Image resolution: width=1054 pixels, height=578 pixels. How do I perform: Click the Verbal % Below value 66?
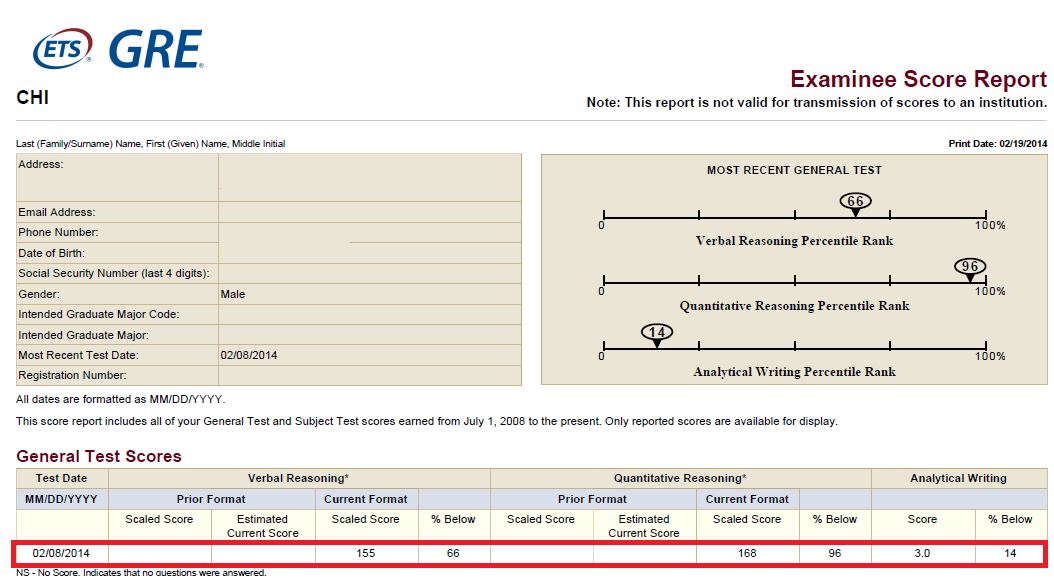pos(453,554)
